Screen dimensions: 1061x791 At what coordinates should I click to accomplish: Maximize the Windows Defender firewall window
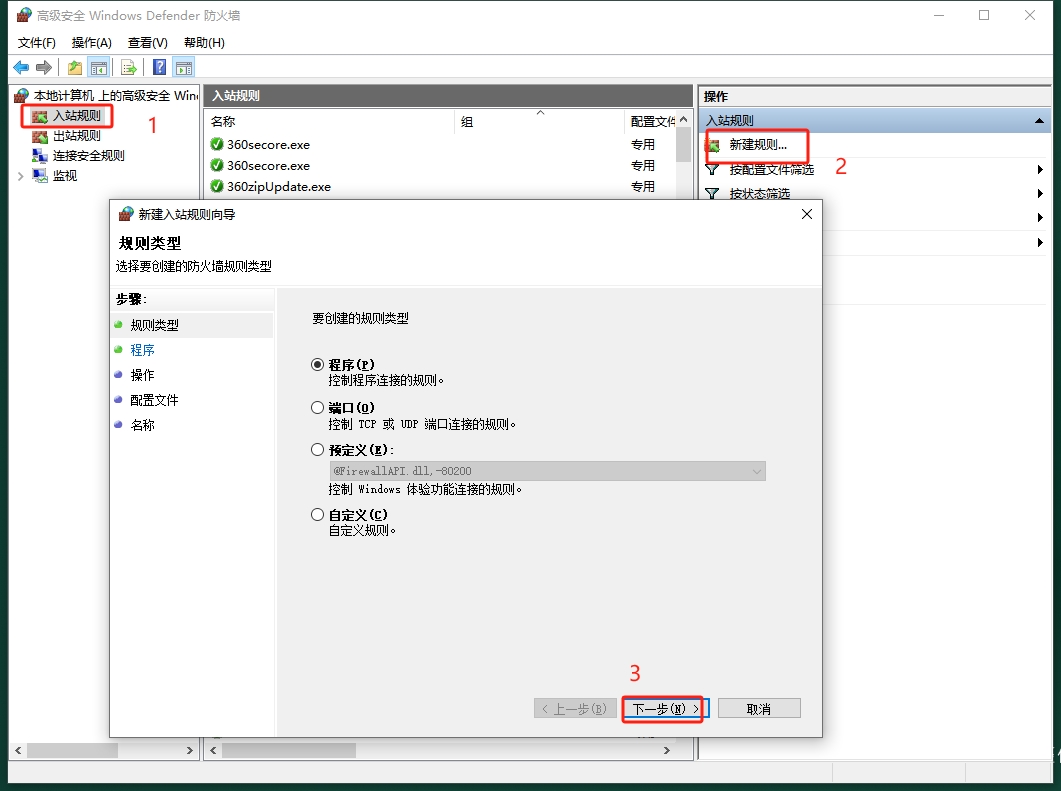pyautogui.click(x=984, y=15)
